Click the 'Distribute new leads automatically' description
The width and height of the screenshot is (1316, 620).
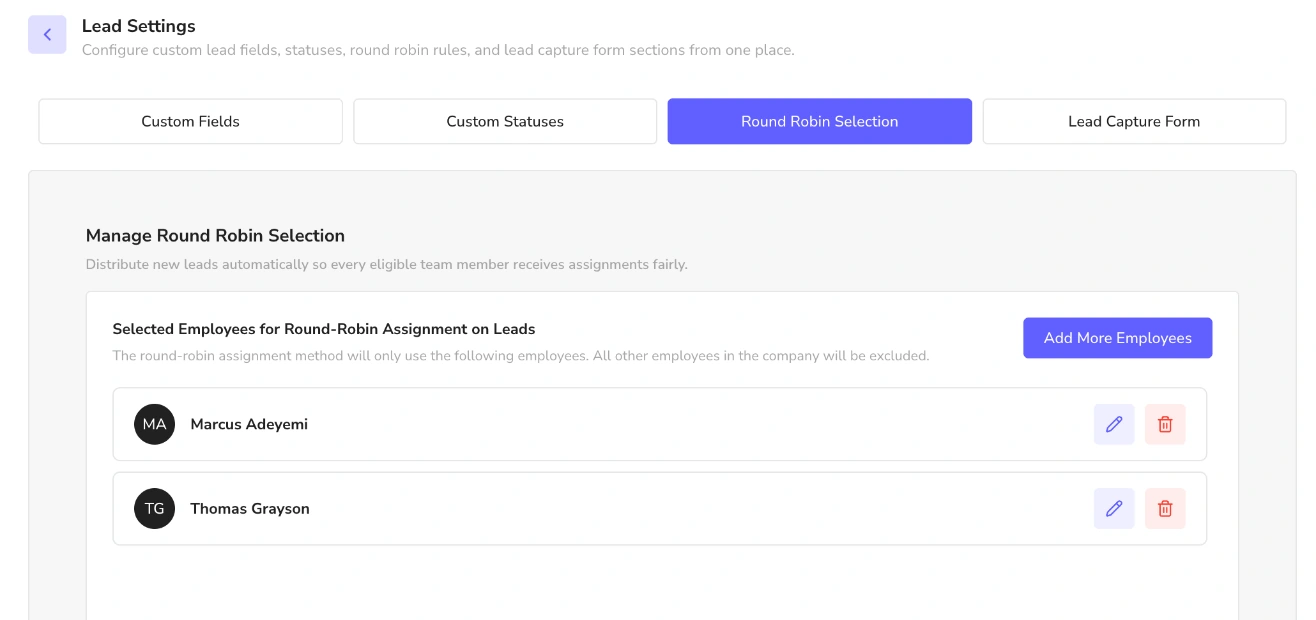pos(387,265)
